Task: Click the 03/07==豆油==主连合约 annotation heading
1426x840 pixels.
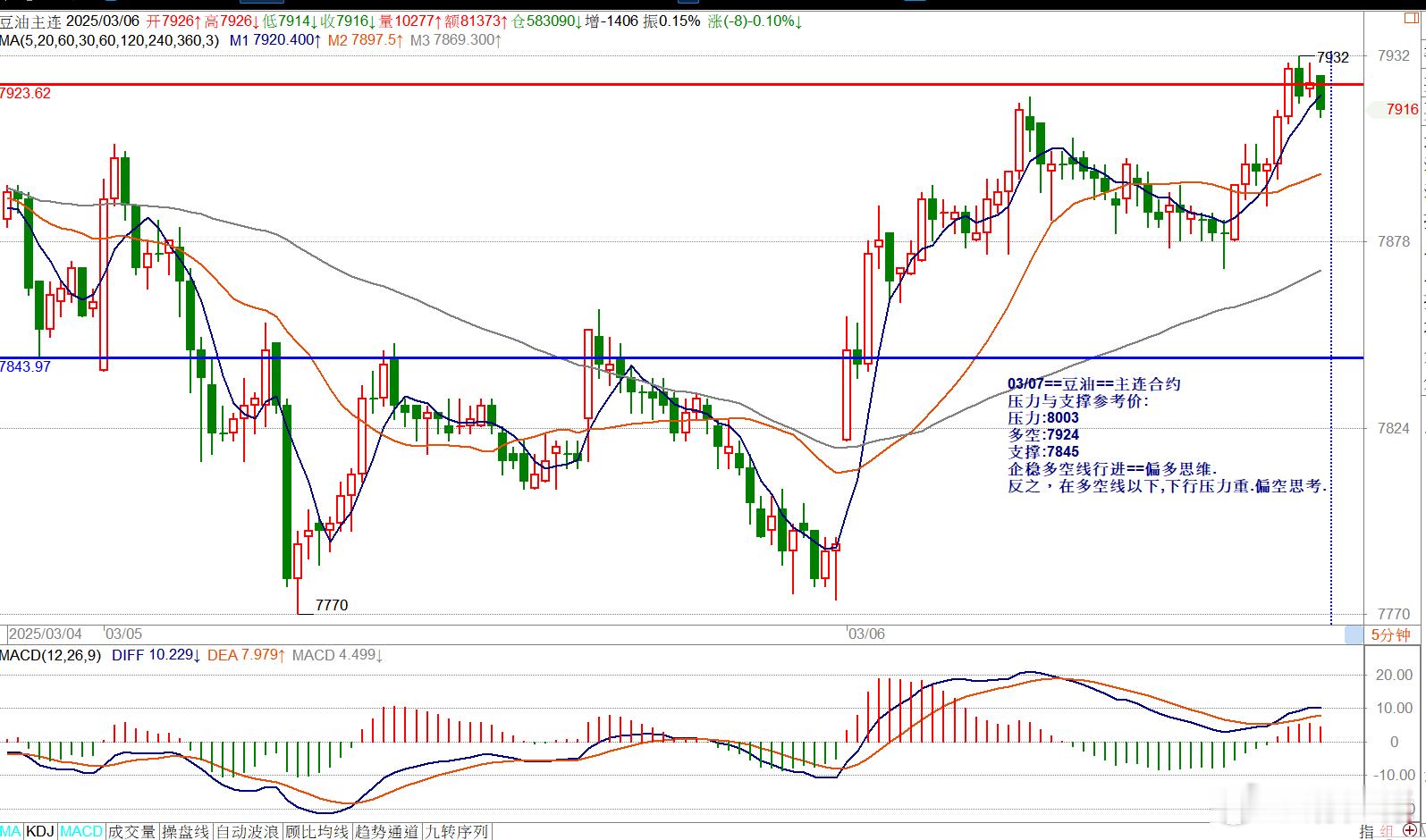Action: (1094, 384)
